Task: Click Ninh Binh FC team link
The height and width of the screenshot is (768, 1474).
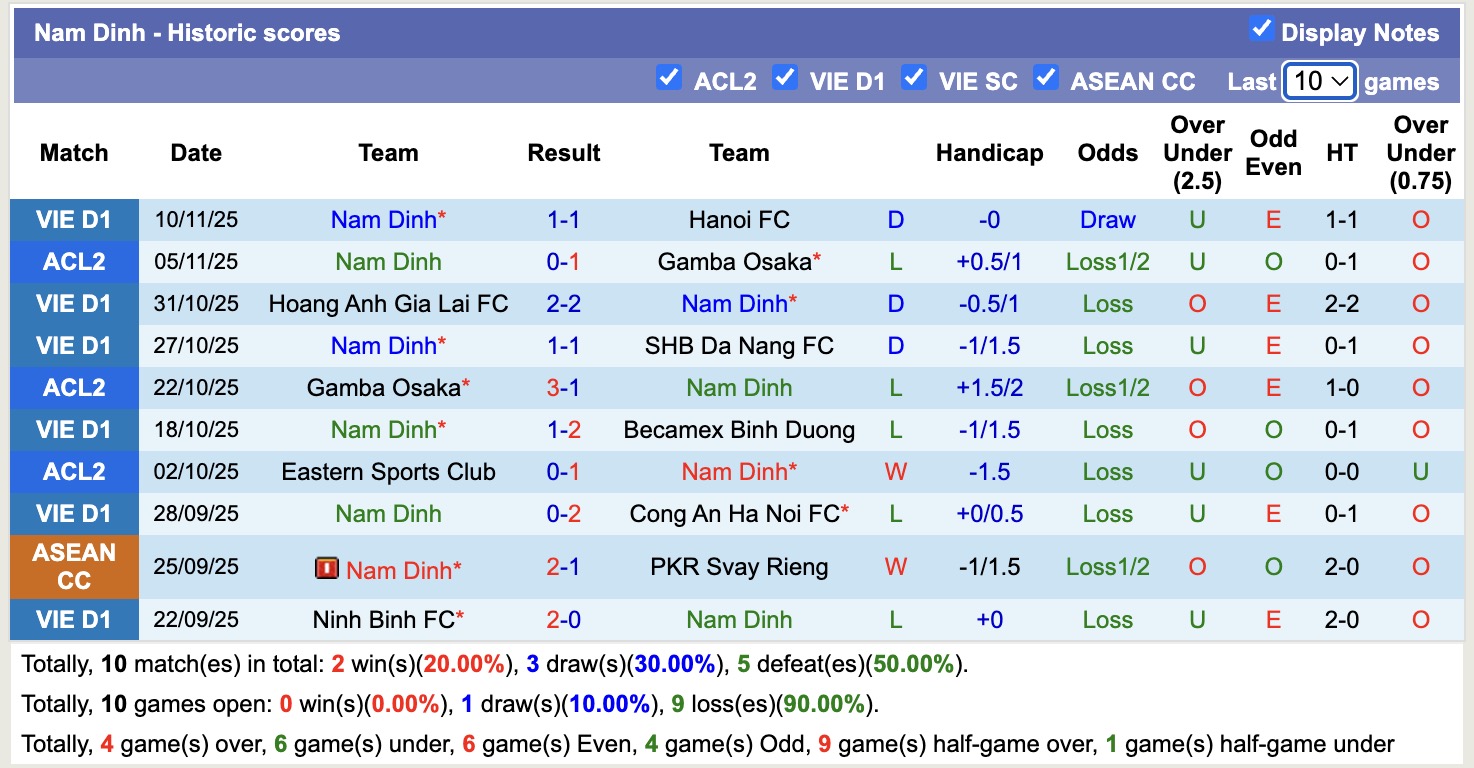Action: [384, 620]
